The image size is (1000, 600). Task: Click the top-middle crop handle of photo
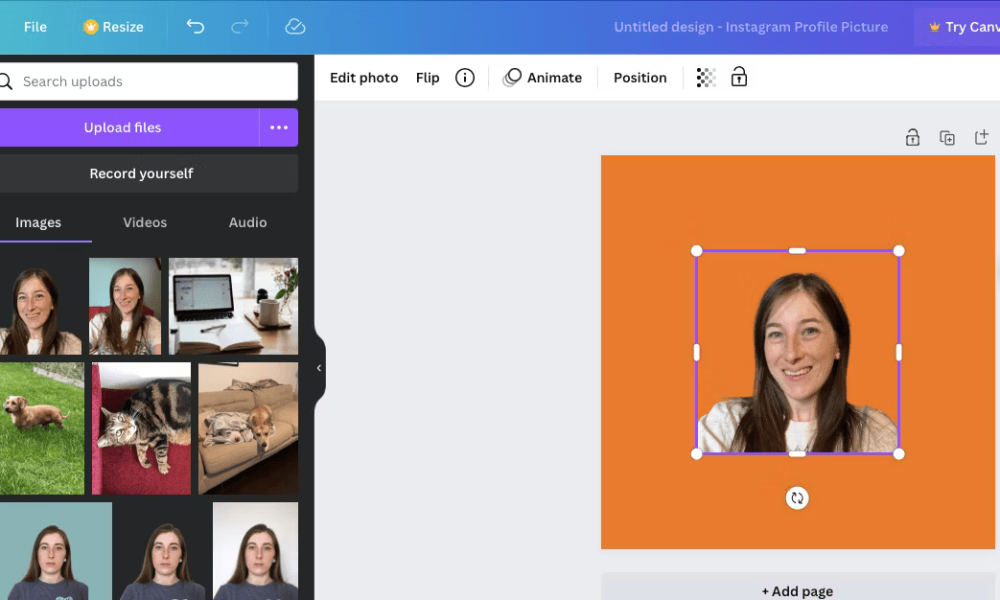(797, 251)
